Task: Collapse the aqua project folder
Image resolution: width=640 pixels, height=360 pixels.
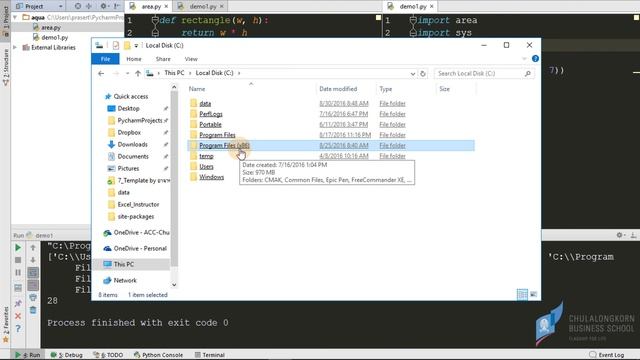Action: (x=15, y=18)
